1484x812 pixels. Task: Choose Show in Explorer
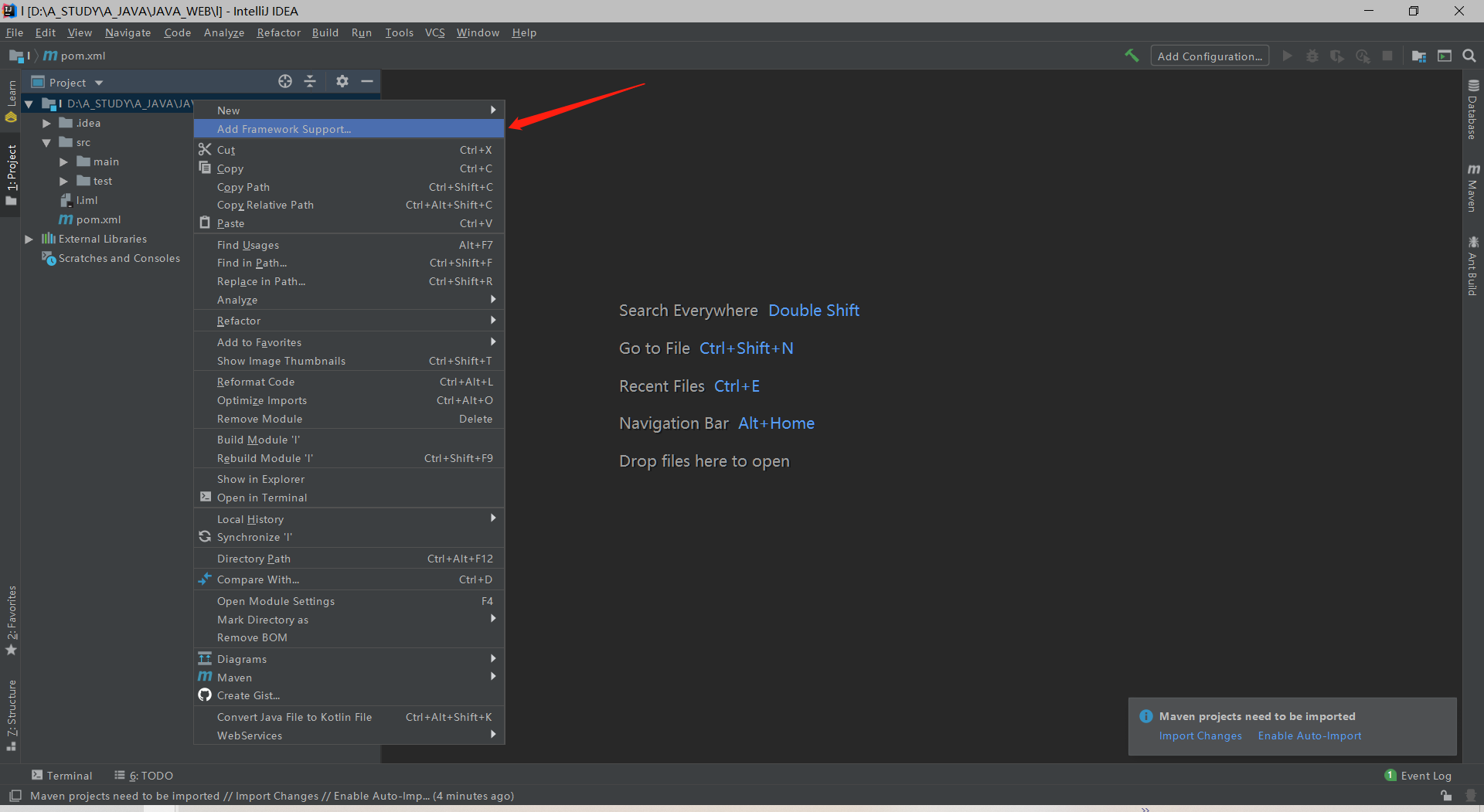[349, 479]
